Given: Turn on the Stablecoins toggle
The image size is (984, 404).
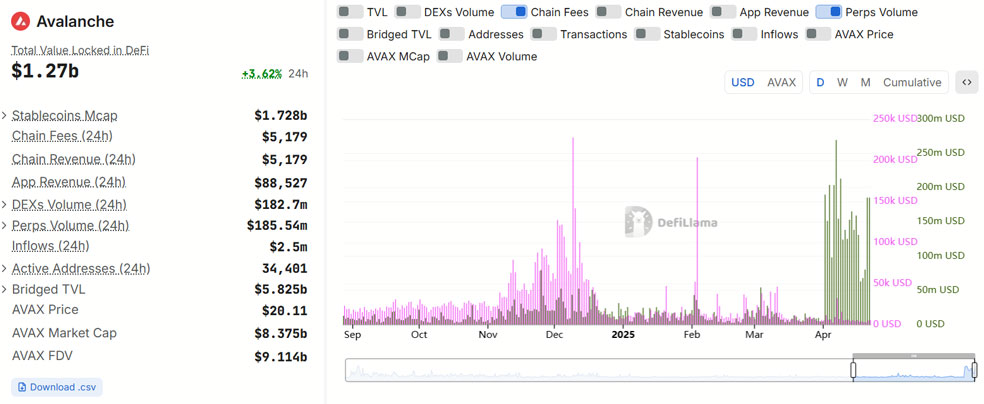Looking at the screenshot, I should tap(647, 35).
